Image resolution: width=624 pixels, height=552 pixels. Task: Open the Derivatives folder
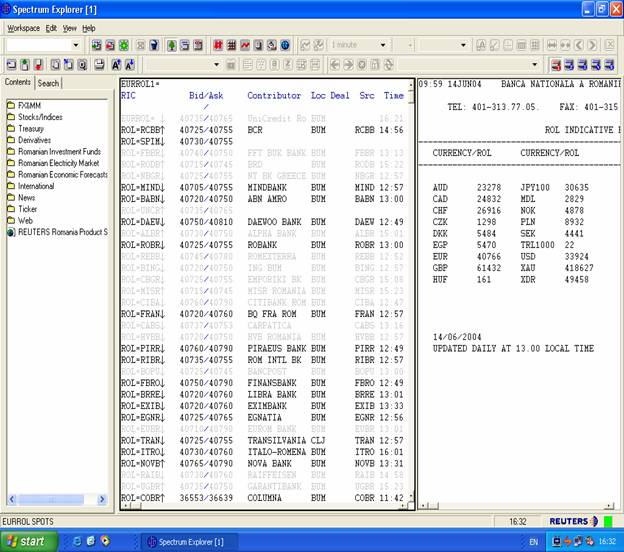pyautogui.click(x=29, y=140)
